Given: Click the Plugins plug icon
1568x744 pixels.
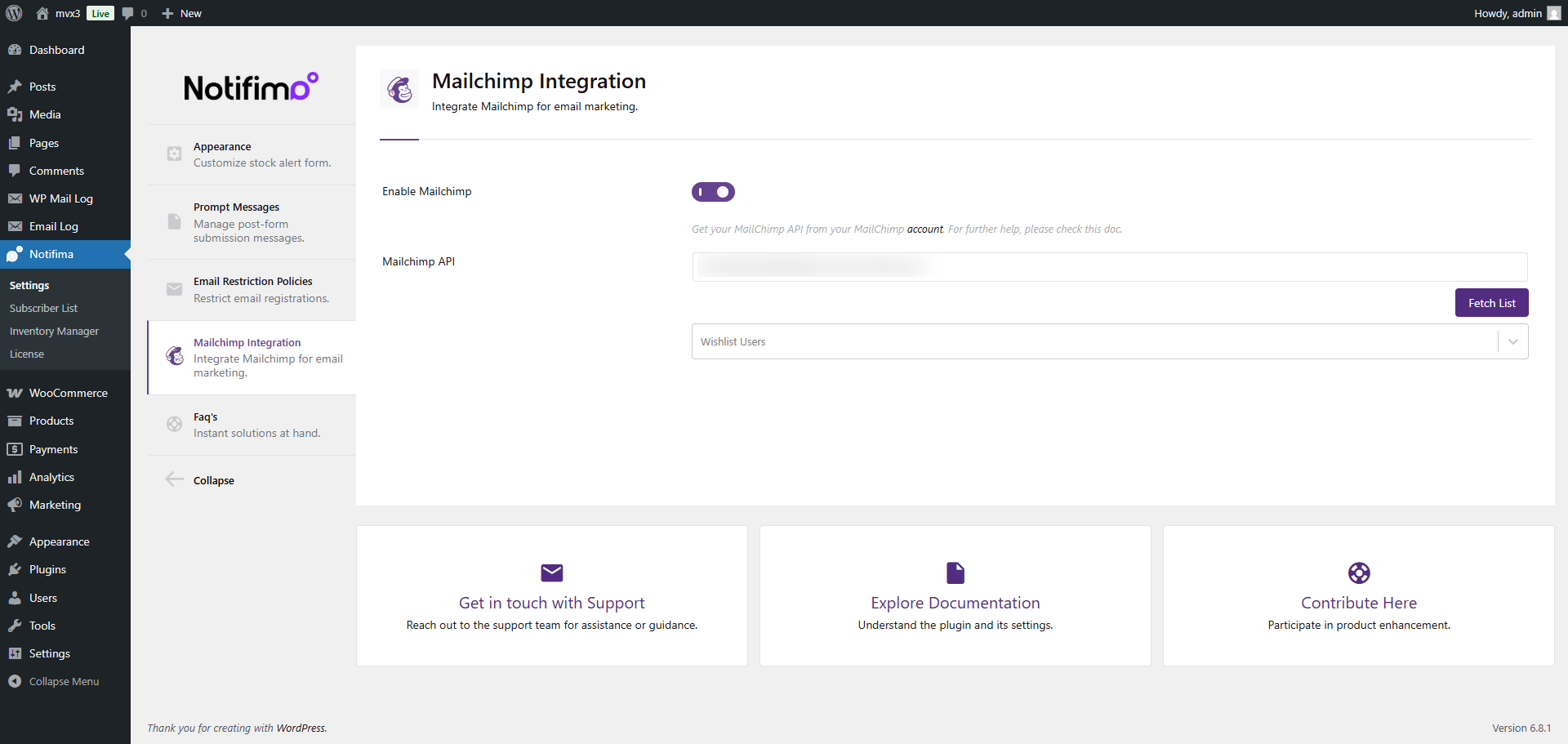Looking at the screenshot, I should [15, 569].
